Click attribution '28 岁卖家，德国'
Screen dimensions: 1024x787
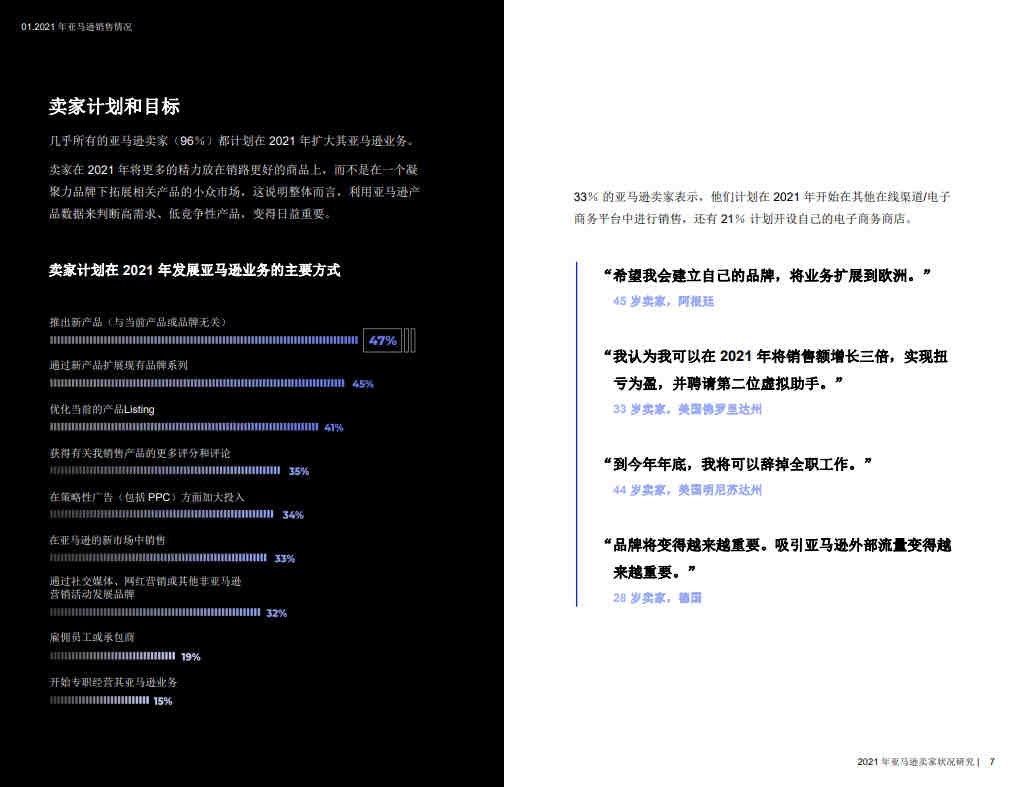pos(657,598)
